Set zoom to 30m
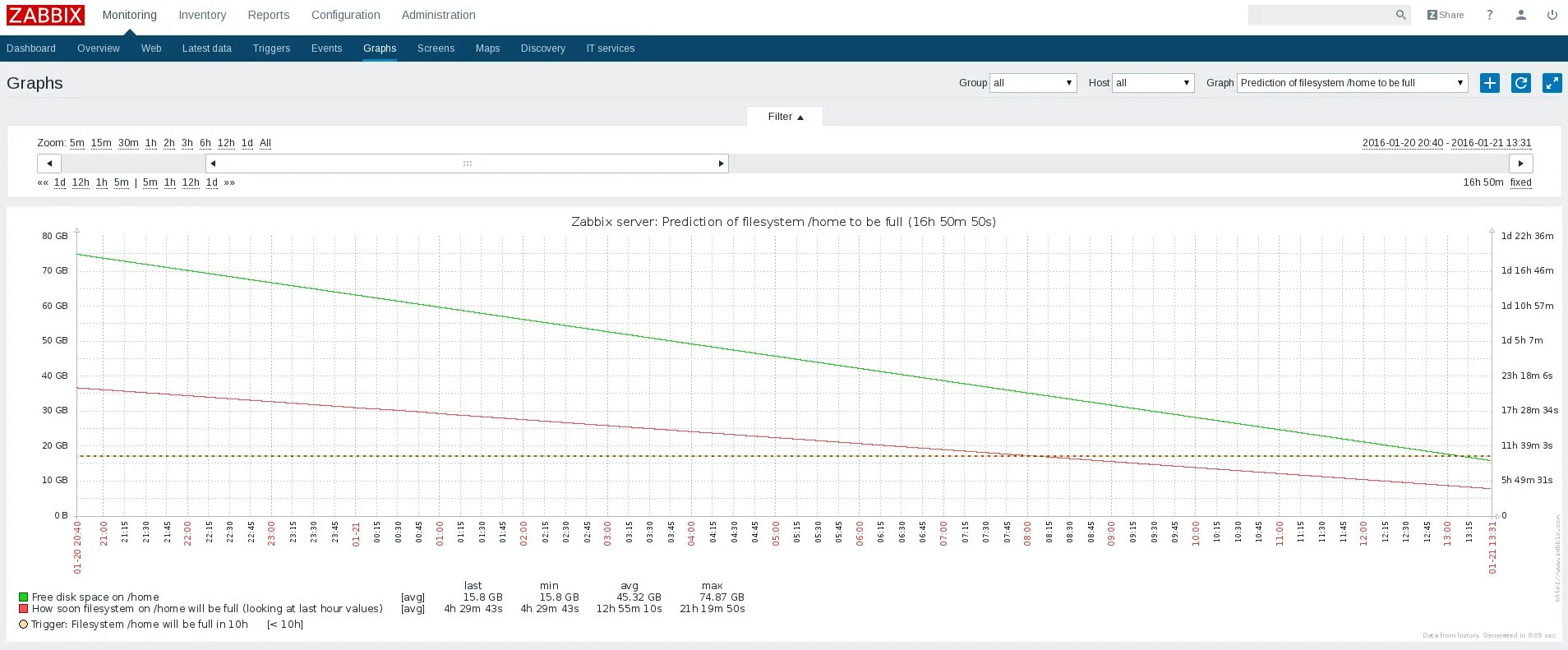Viewport: 1568px width, 650px height. tap(128, 143)
